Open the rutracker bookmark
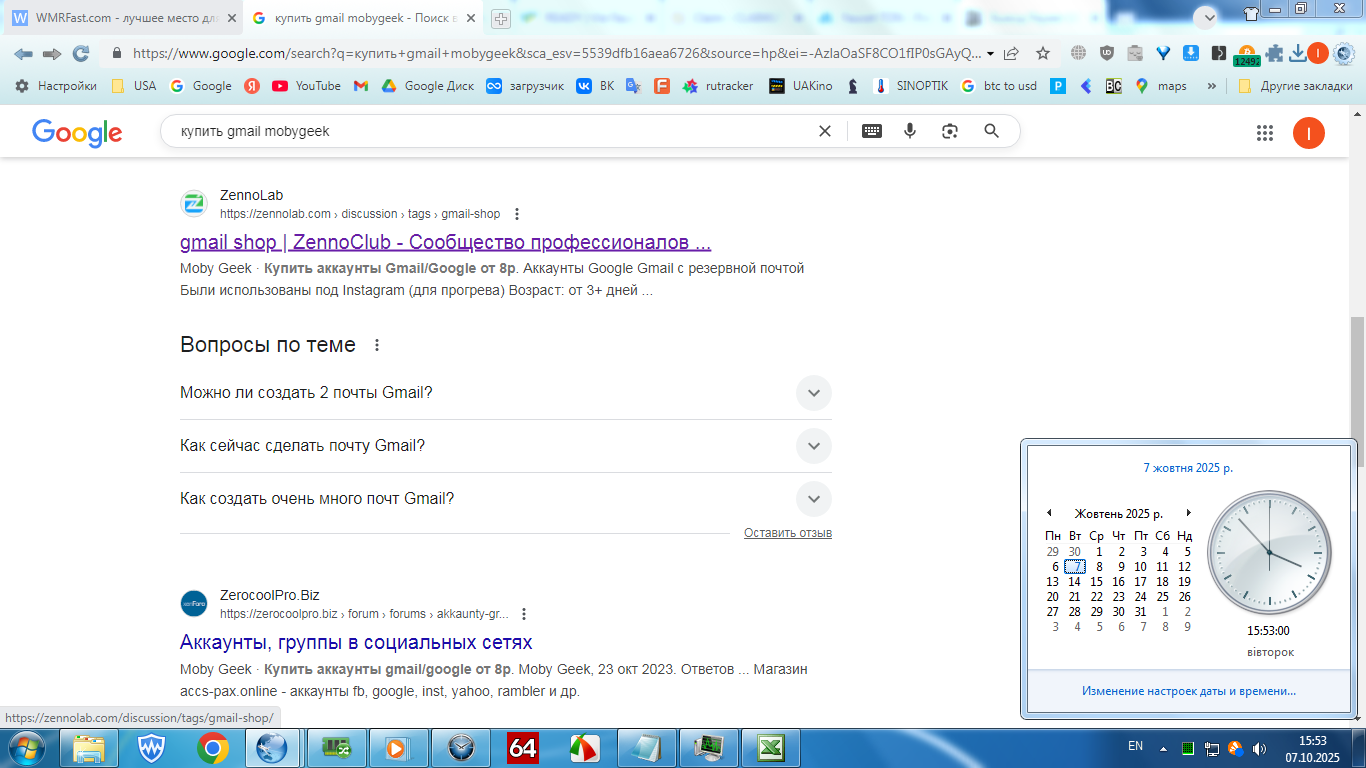Screen dimensions: 1366x768 [x=718, y=86]
